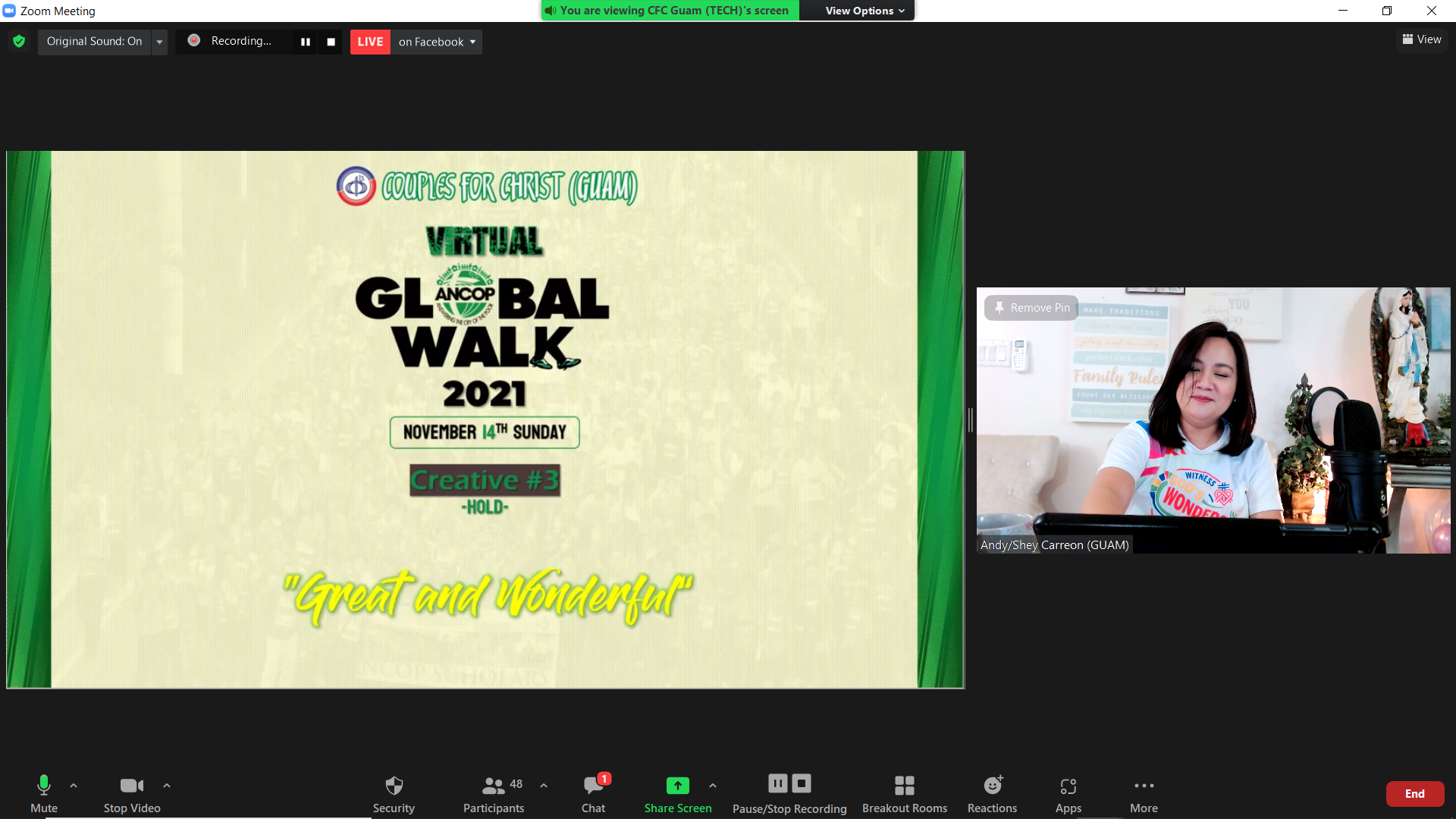Expand the Participants options arrow
This screenshot has height=819, width=1456.
(x=544, y=786)
